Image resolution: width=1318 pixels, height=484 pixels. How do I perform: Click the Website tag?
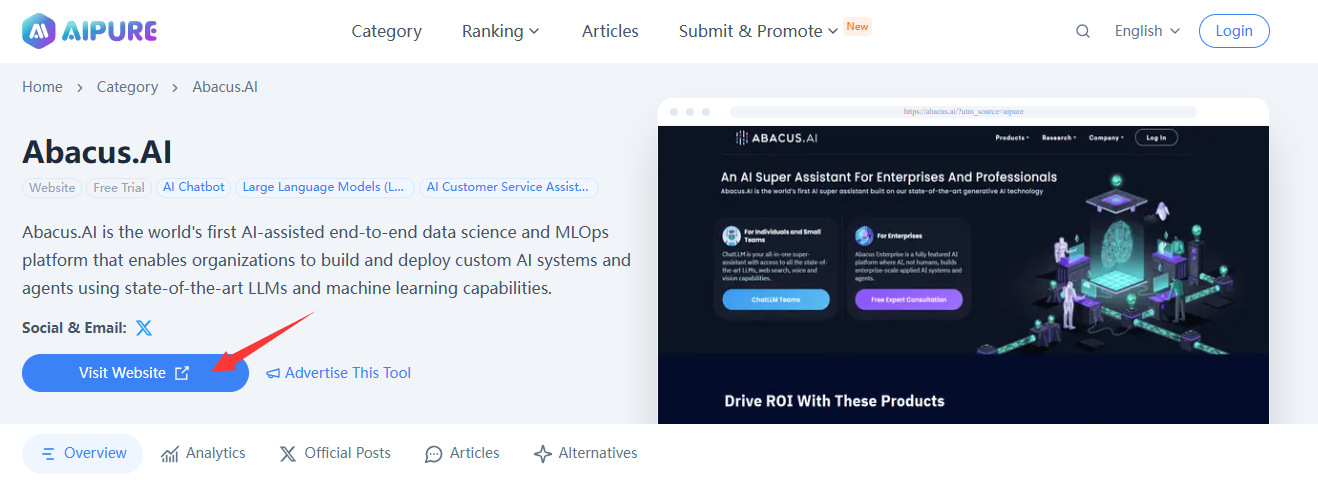pos(52,187)
